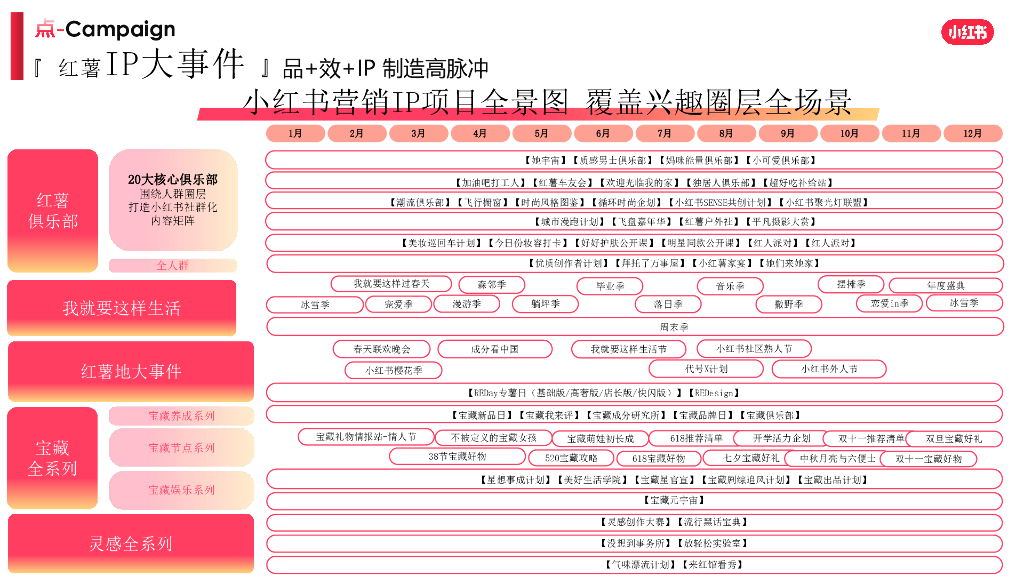Select the 12月 month pill
Viewport: 1024px width, 576px height.
[972, 133]
